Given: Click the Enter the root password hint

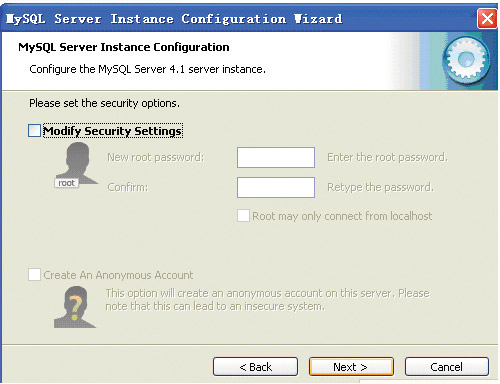Looking at the screenshot, I should [x=387, y=157].
